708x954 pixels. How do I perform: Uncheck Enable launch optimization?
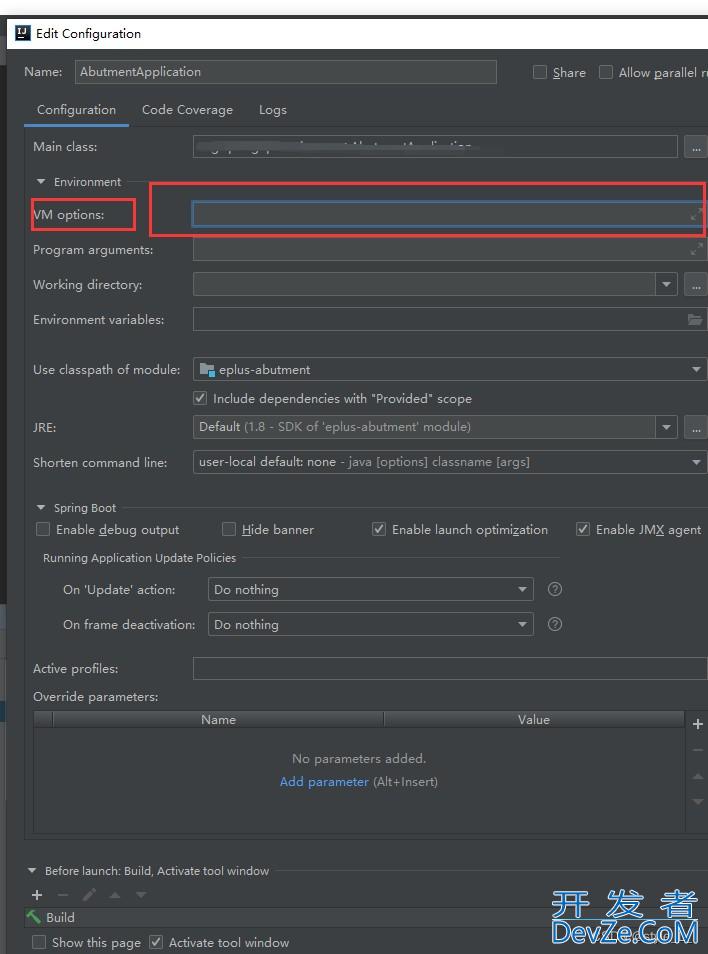pos(379,529)
